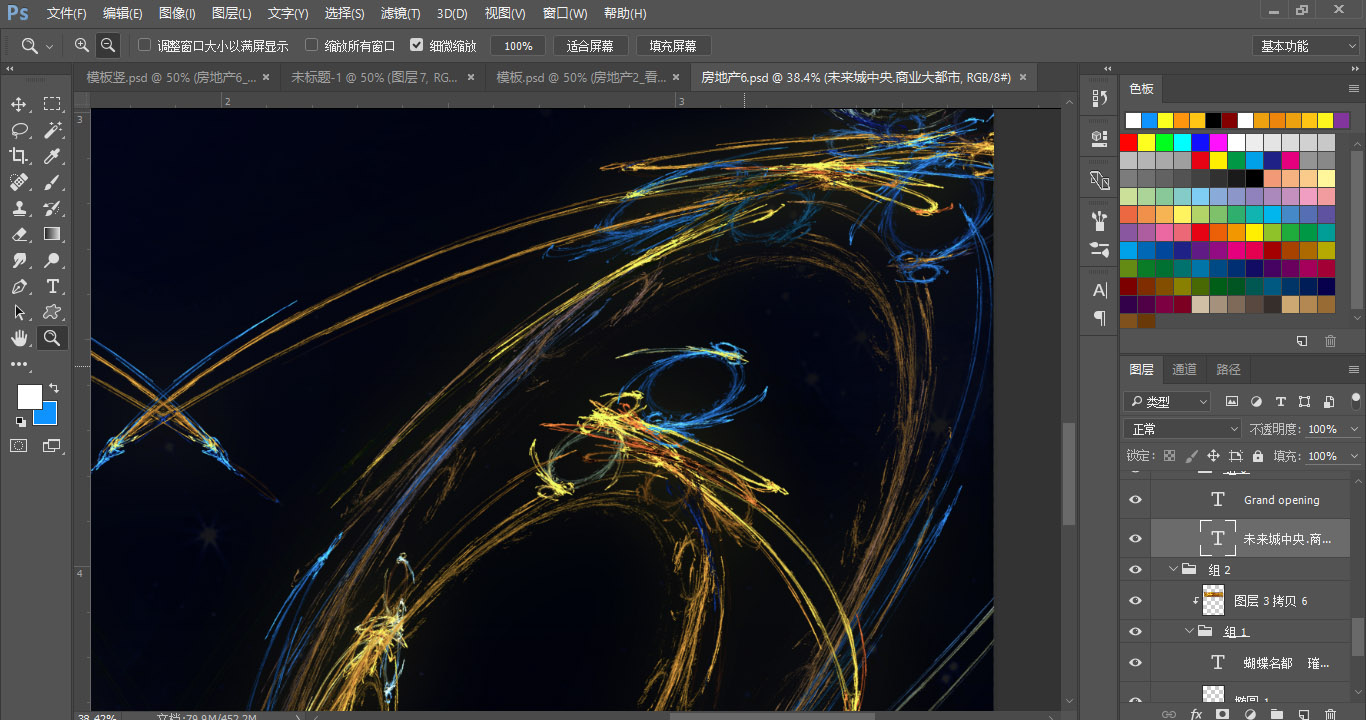Filter layers by type layers icon

[1280, 402]
